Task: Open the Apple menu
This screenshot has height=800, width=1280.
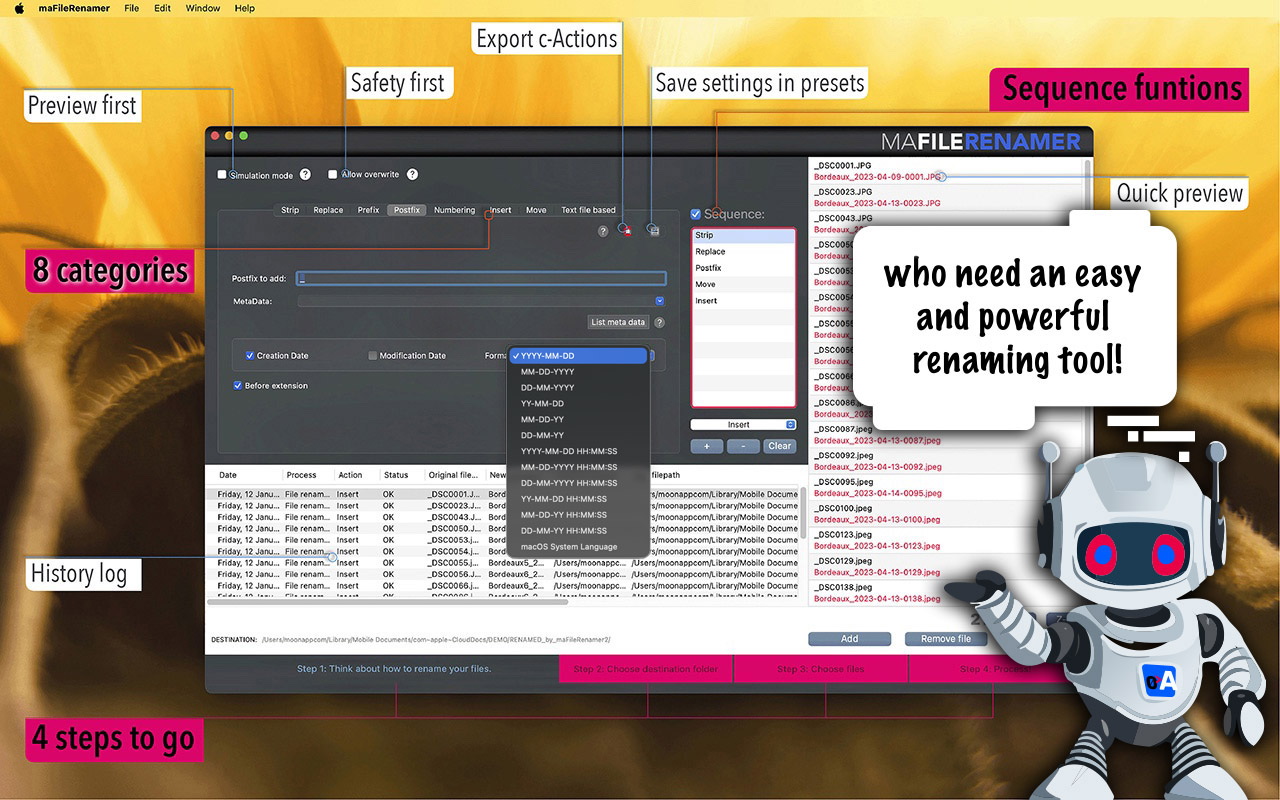Action: (x=18, y=8)
